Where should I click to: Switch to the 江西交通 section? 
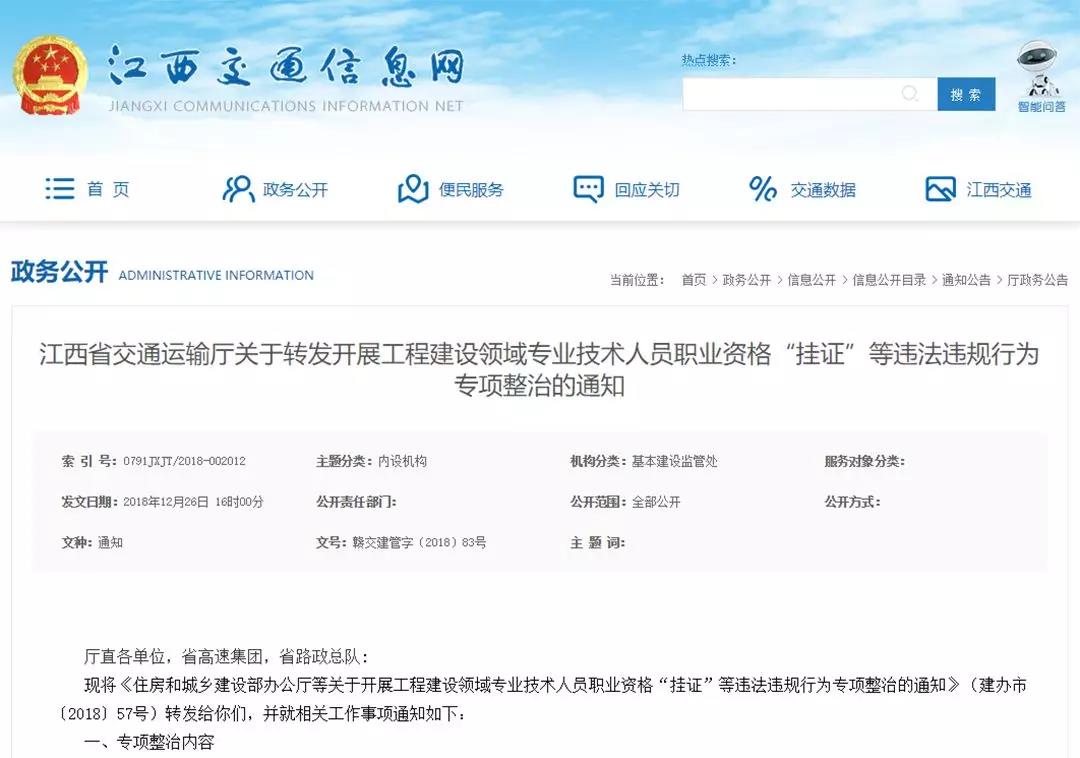click(1000, 189)
